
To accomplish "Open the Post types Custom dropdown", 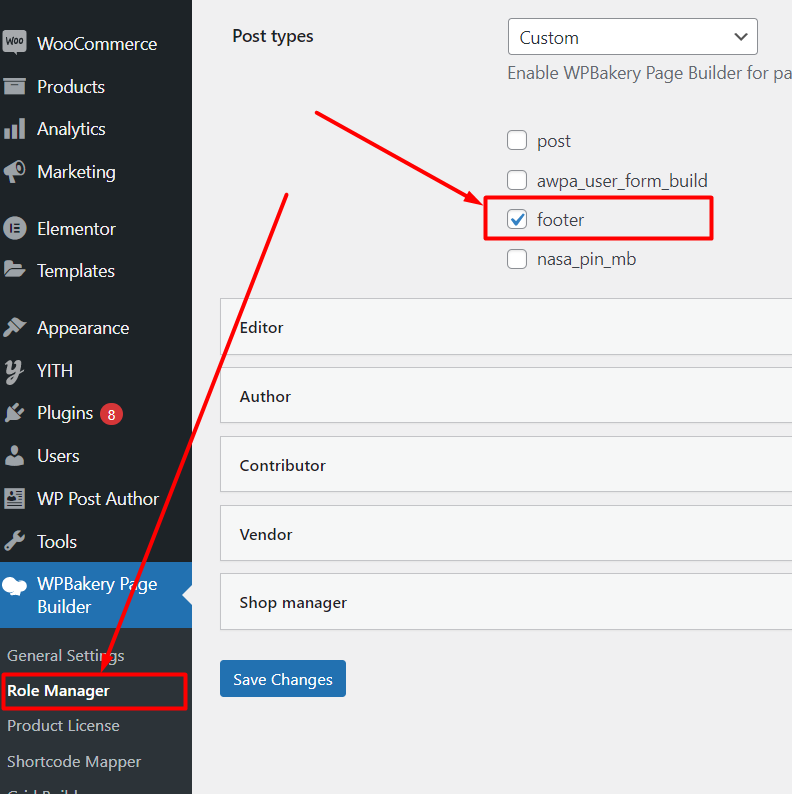I will tap(632, 36).
